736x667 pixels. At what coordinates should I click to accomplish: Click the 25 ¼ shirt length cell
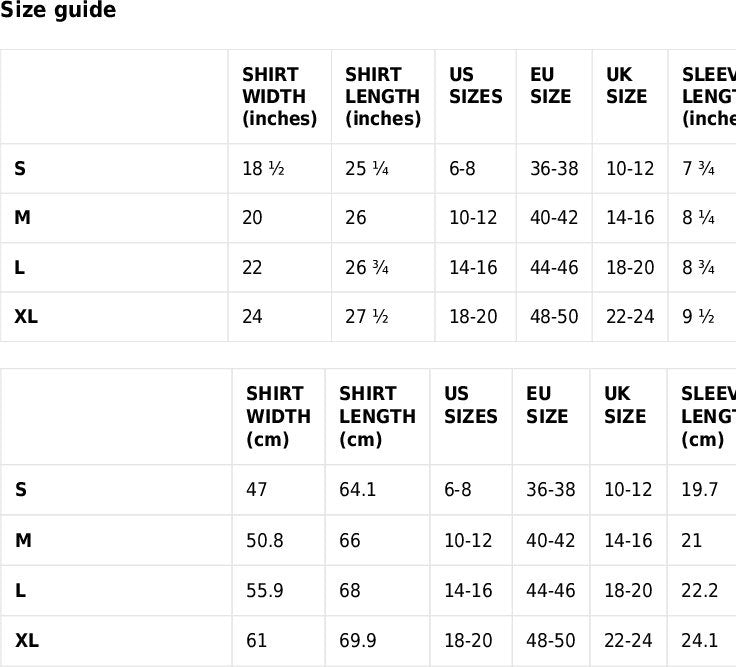[x=367, y=169]
